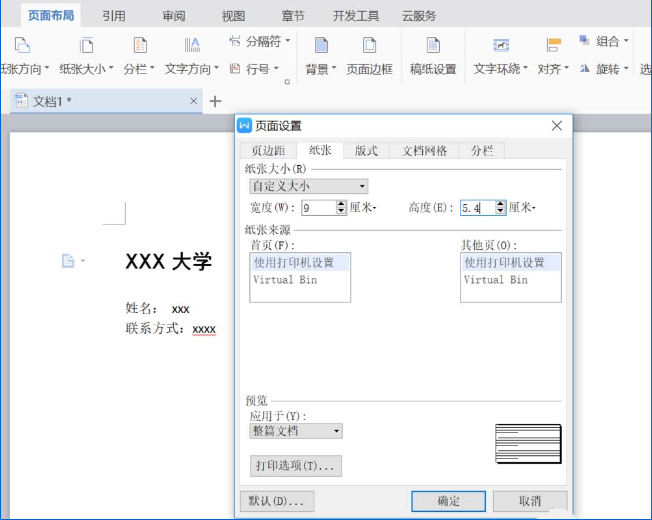Switch to the 页边距 tab
Screen dimensions: 652x520
tap(268, 150)
